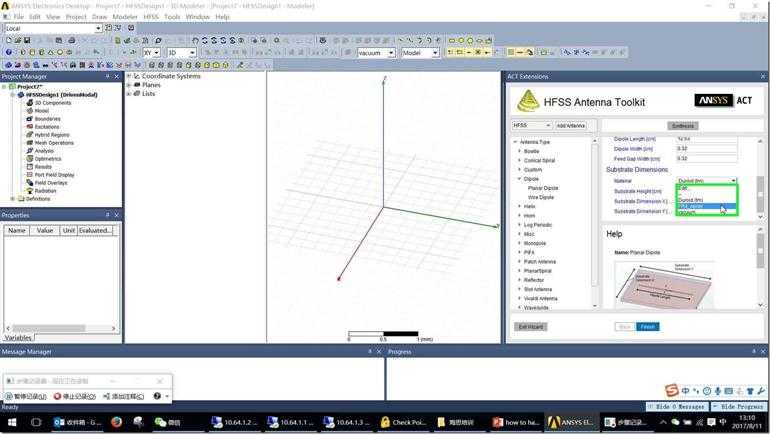Click the Optimetrics icon in project tree
770x434 pixels.
[29, 159]
